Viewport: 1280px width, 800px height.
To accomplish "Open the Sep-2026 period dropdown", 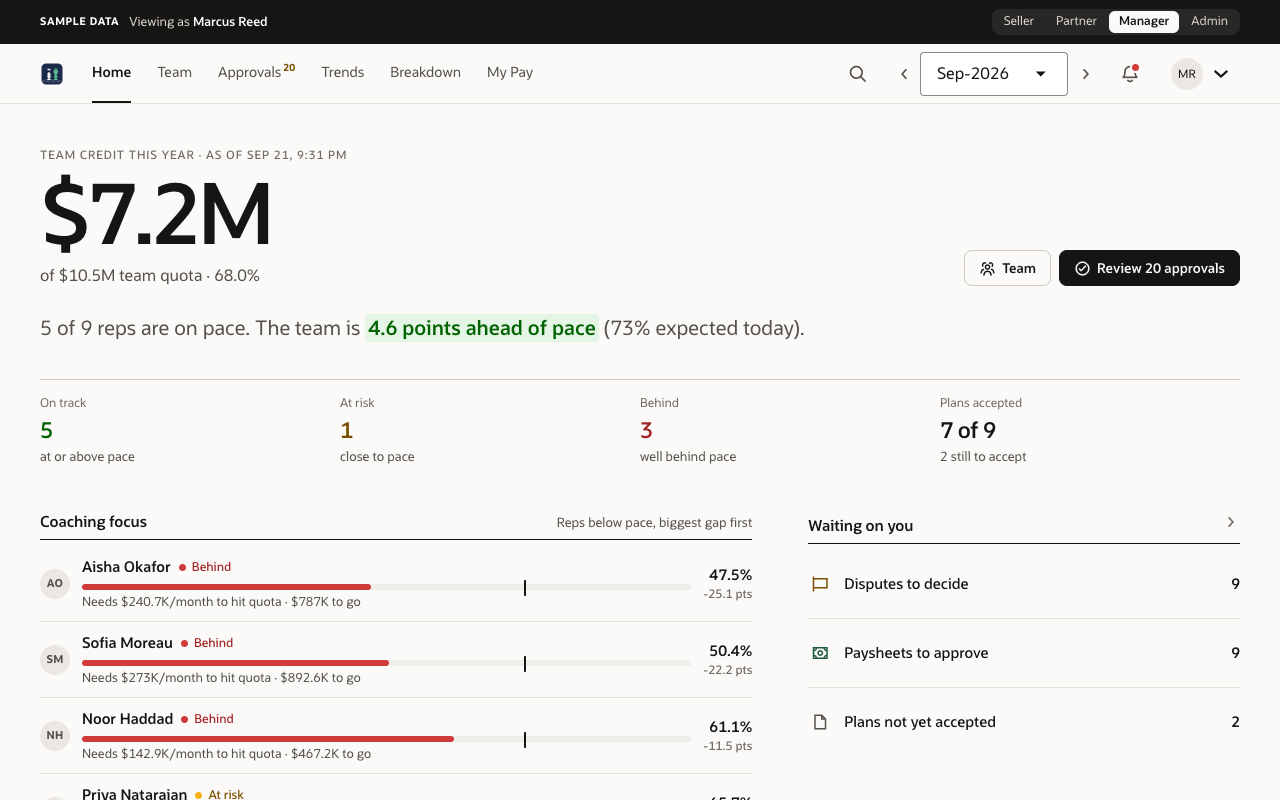I will [x=994, y=74].
